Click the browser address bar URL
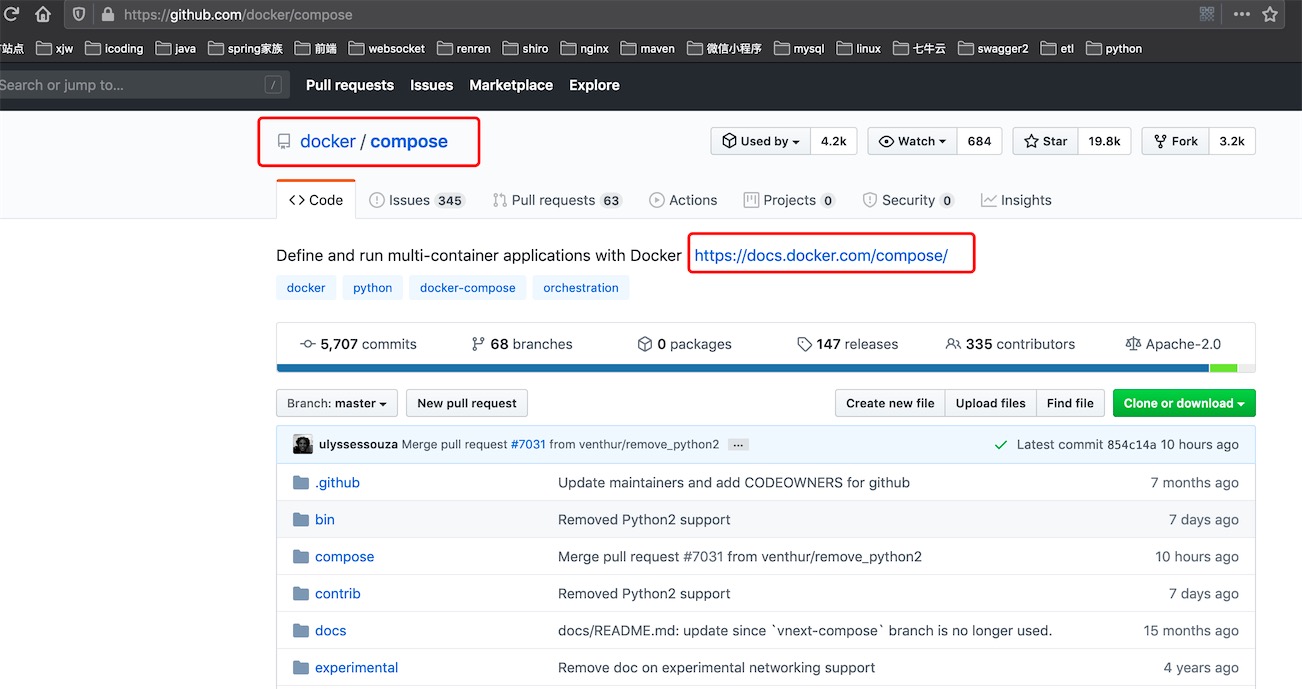 click(238, 15)
